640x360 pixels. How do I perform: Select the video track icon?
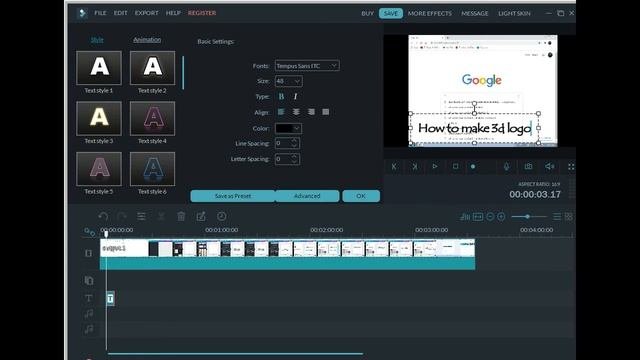coord(89,253)
